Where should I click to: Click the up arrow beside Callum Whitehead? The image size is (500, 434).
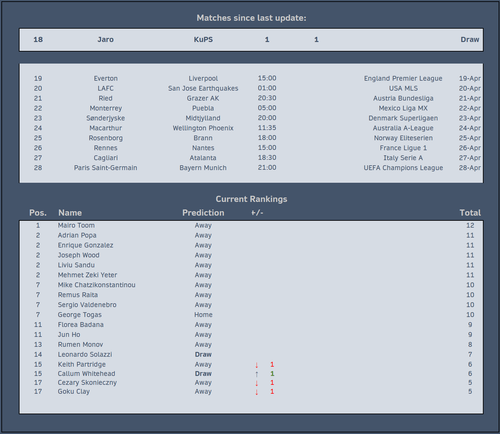coord(257,374)
